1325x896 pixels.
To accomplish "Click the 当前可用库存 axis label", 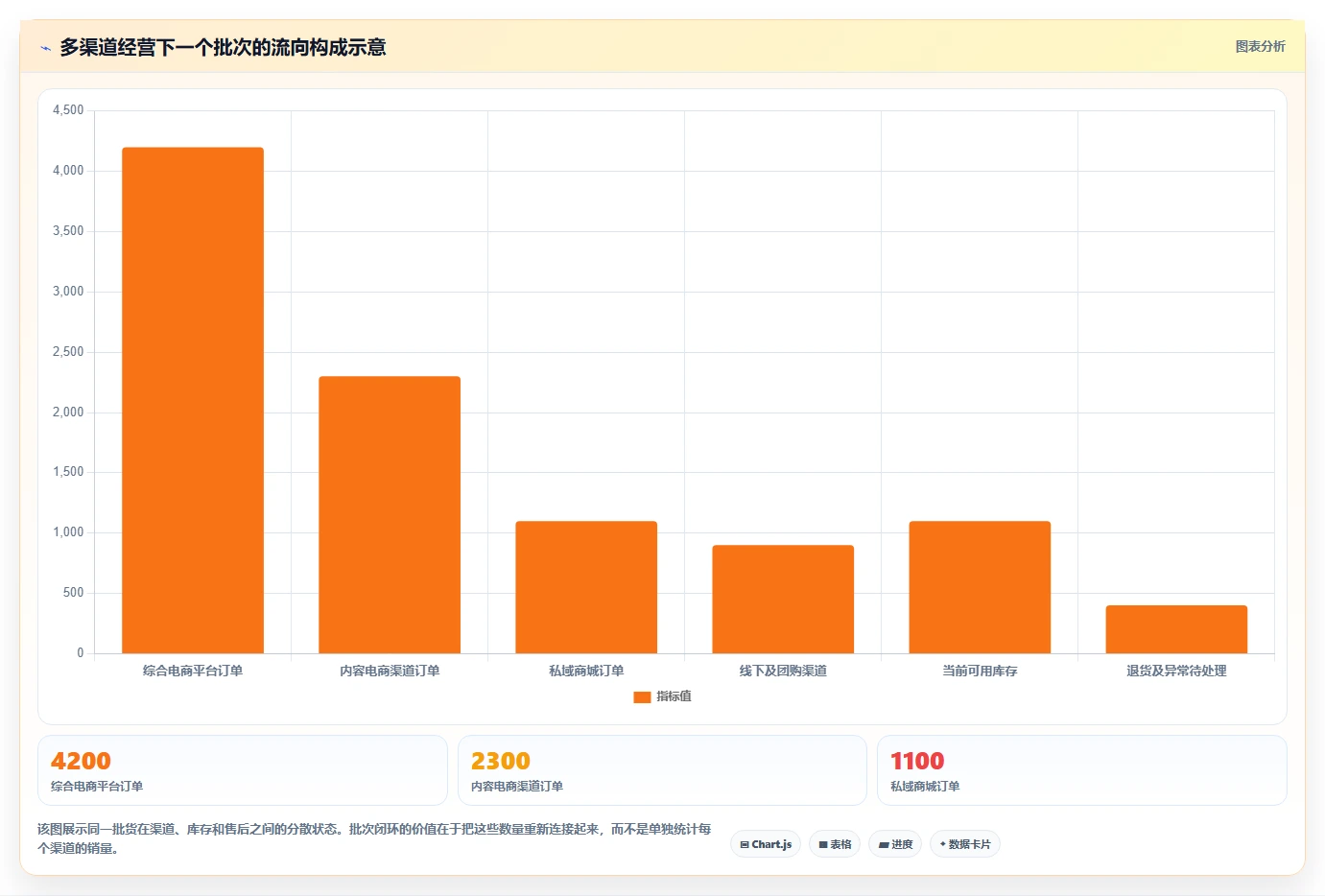I will pyautogui.click(x=980, y=671).
